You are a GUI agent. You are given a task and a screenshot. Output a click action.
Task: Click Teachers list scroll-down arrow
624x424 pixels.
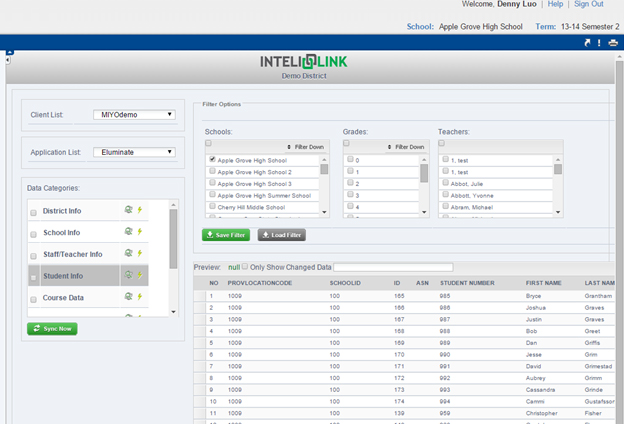tap(558, 212)
